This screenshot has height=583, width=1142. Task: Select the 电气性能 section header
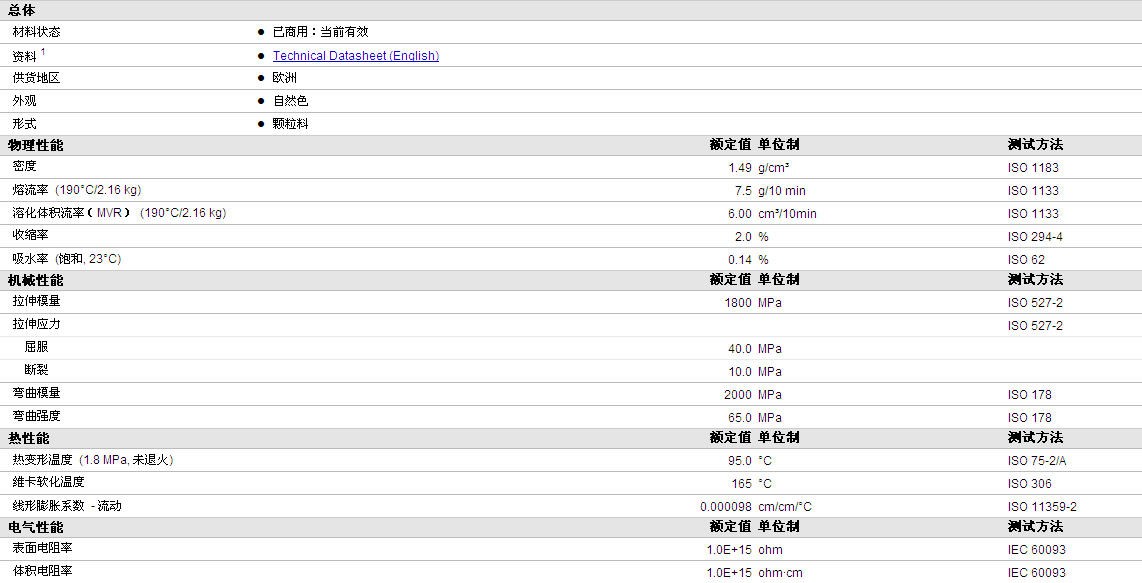[x=36, y=527]
